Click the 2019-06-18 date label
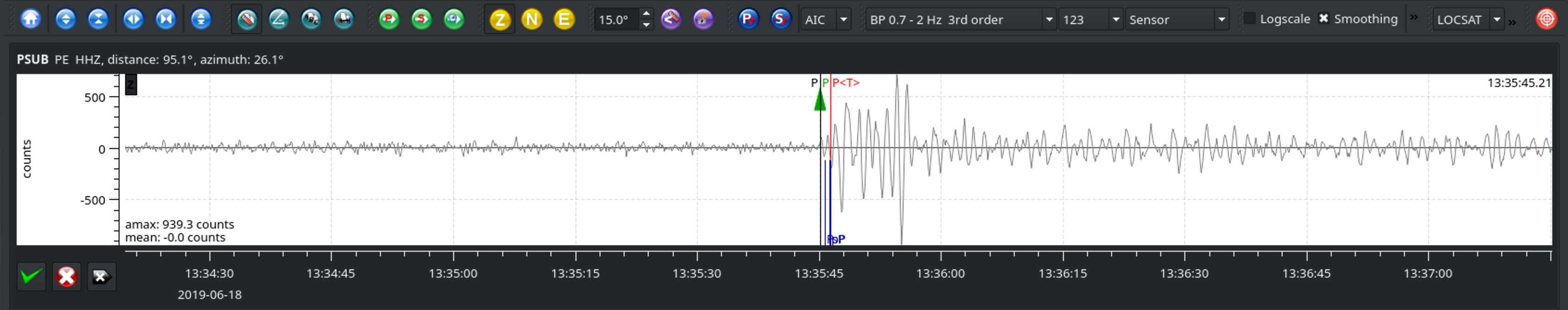Image resolution: width=1568 pixels, height=310 pixels. pyautogui.click(x=209, y=295)
